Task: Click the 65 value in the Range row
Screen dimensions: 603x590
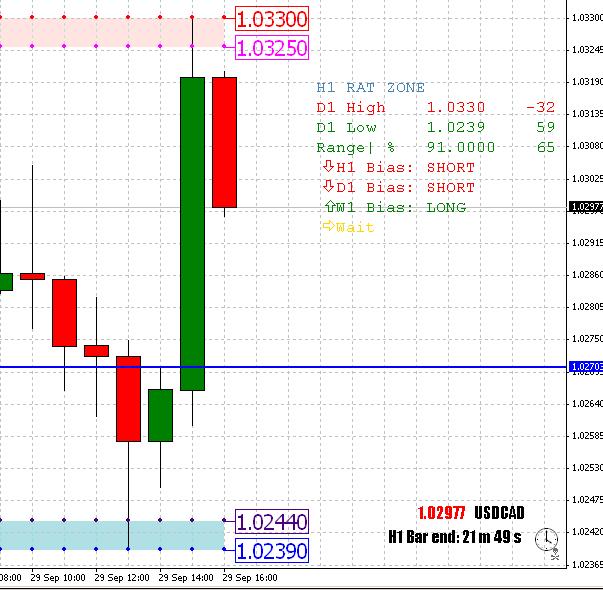Action: (545, 147)
